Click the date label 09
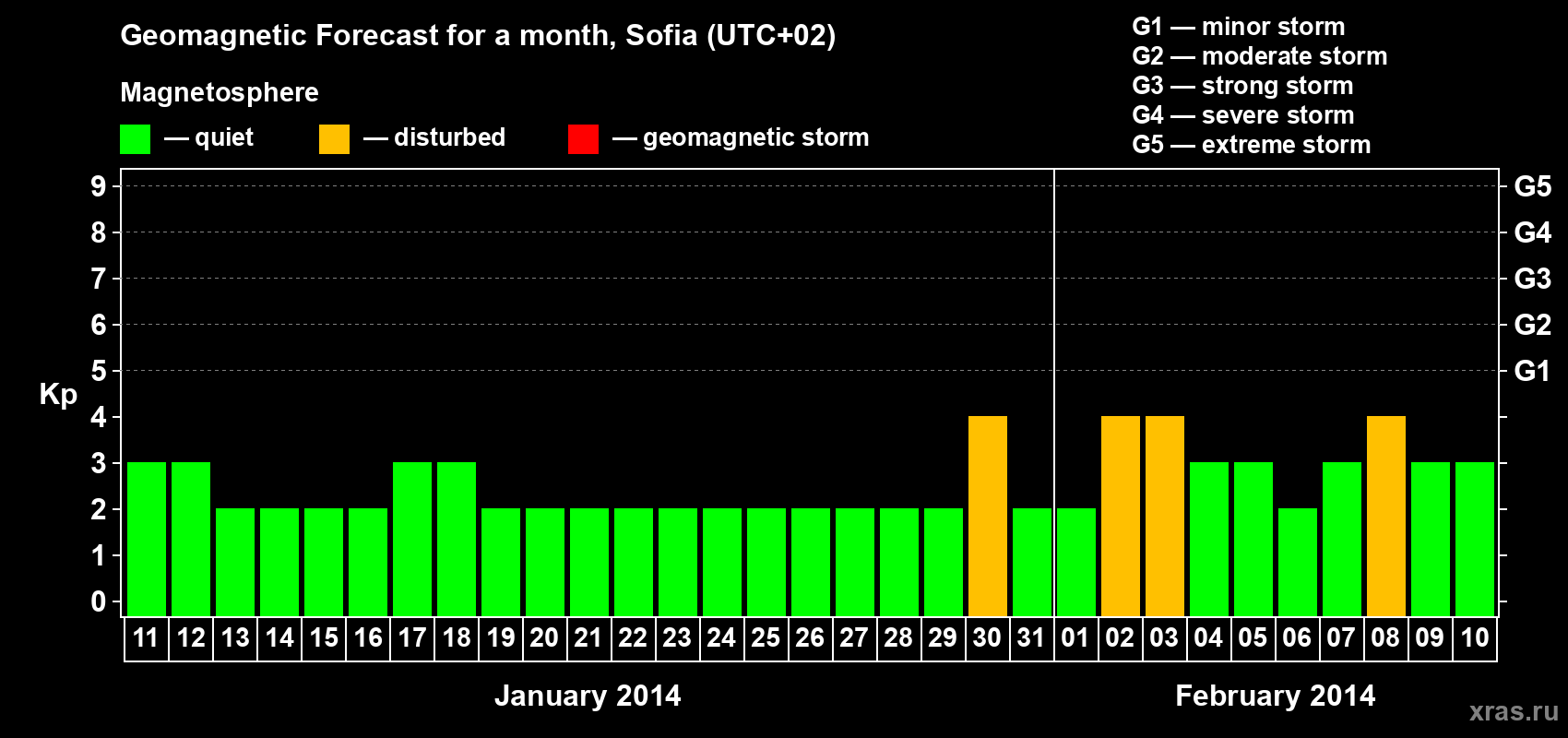 (1430, 637)
